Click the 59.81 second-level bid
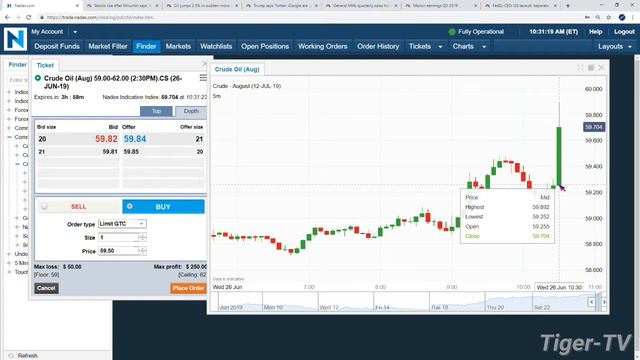This screenshot has height=360, width=640. click(x=110, y=151)
